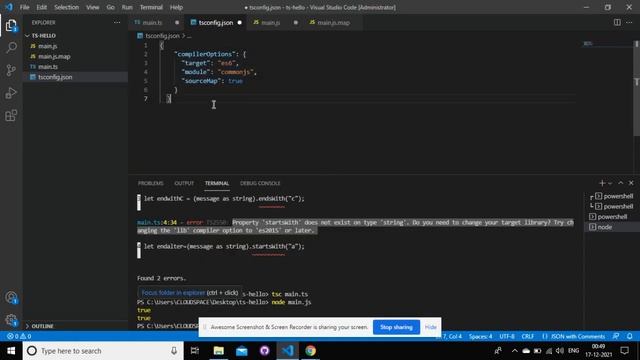Click the tsconfig.json breadcrumb
Screen dimensions: 640x360
162,36
